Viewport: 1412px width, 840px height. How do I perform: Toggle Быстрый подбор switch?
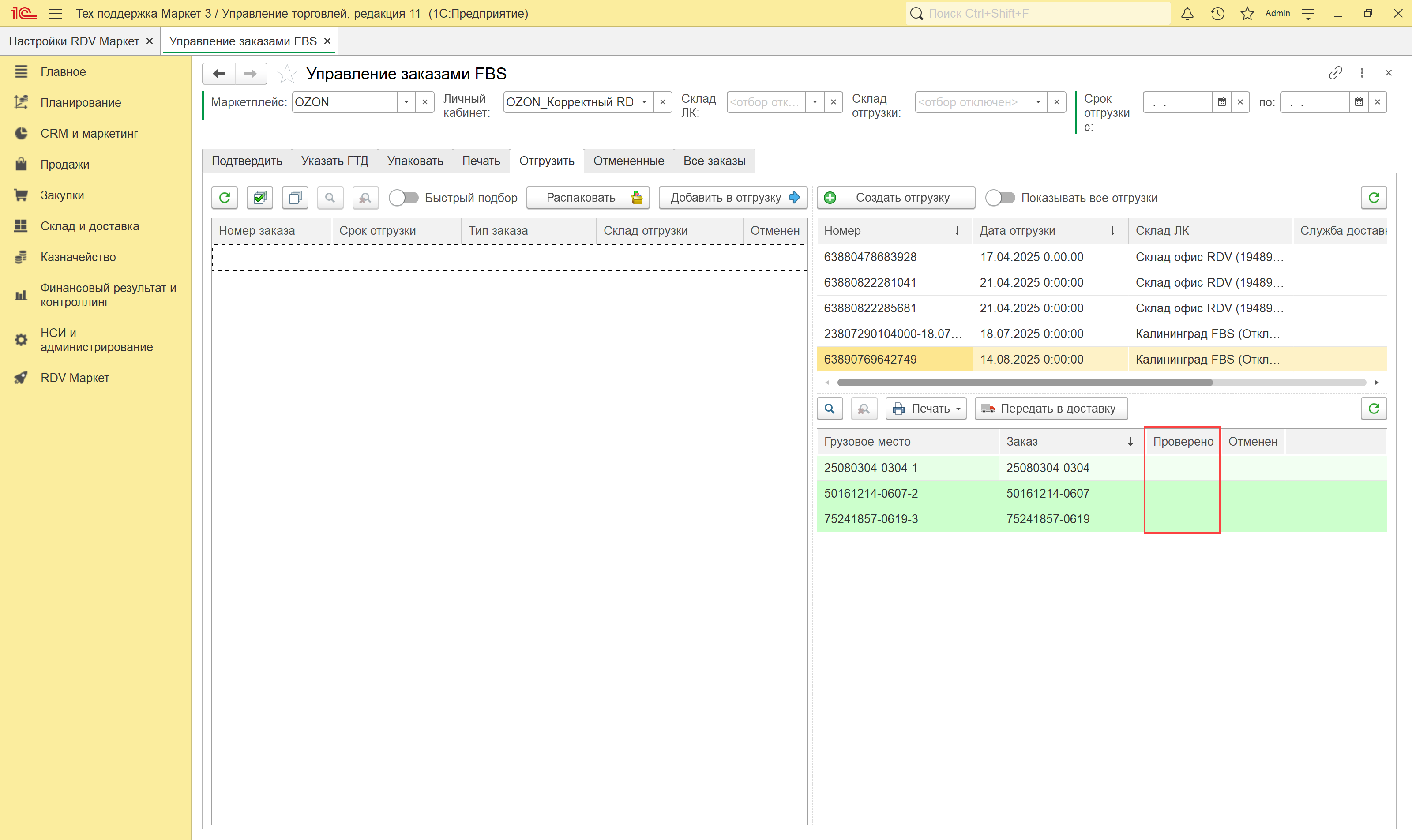[404, 198]
